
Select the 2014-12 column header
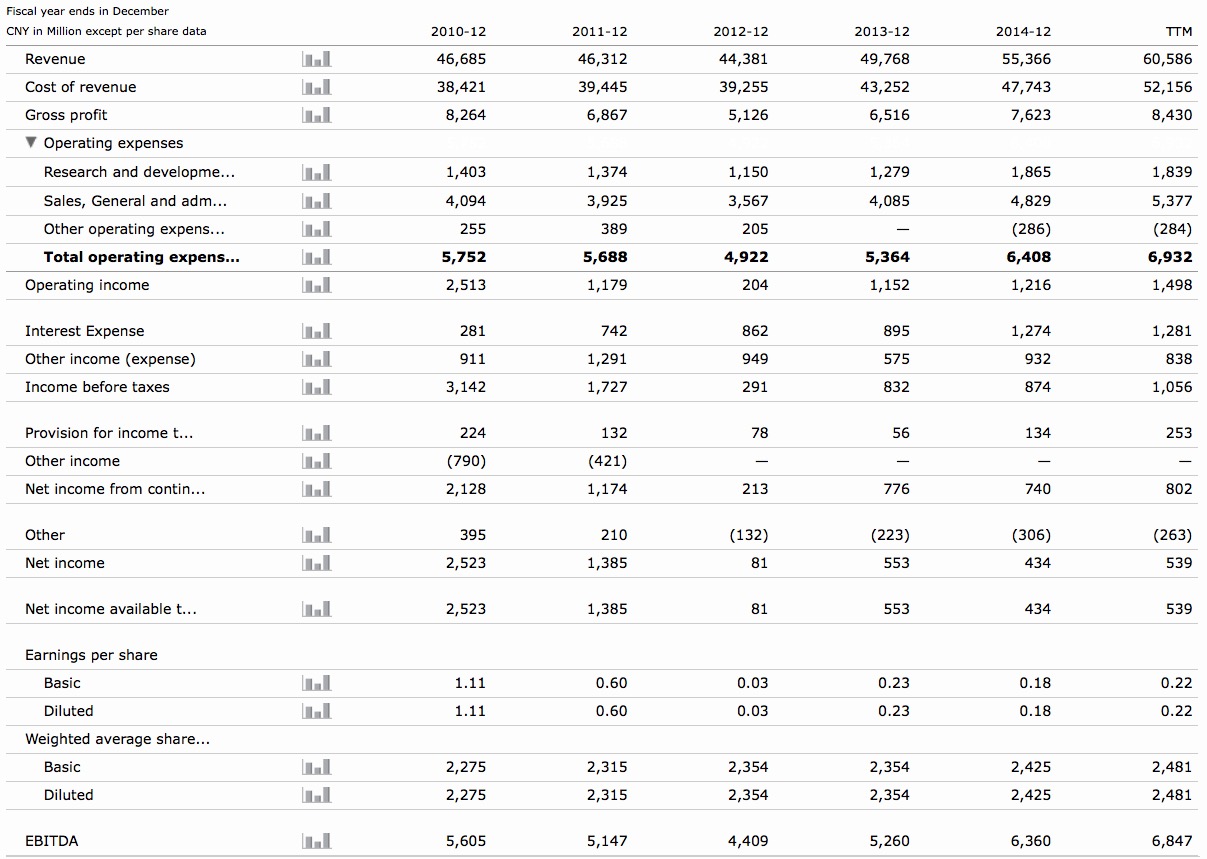[1023, 31]
